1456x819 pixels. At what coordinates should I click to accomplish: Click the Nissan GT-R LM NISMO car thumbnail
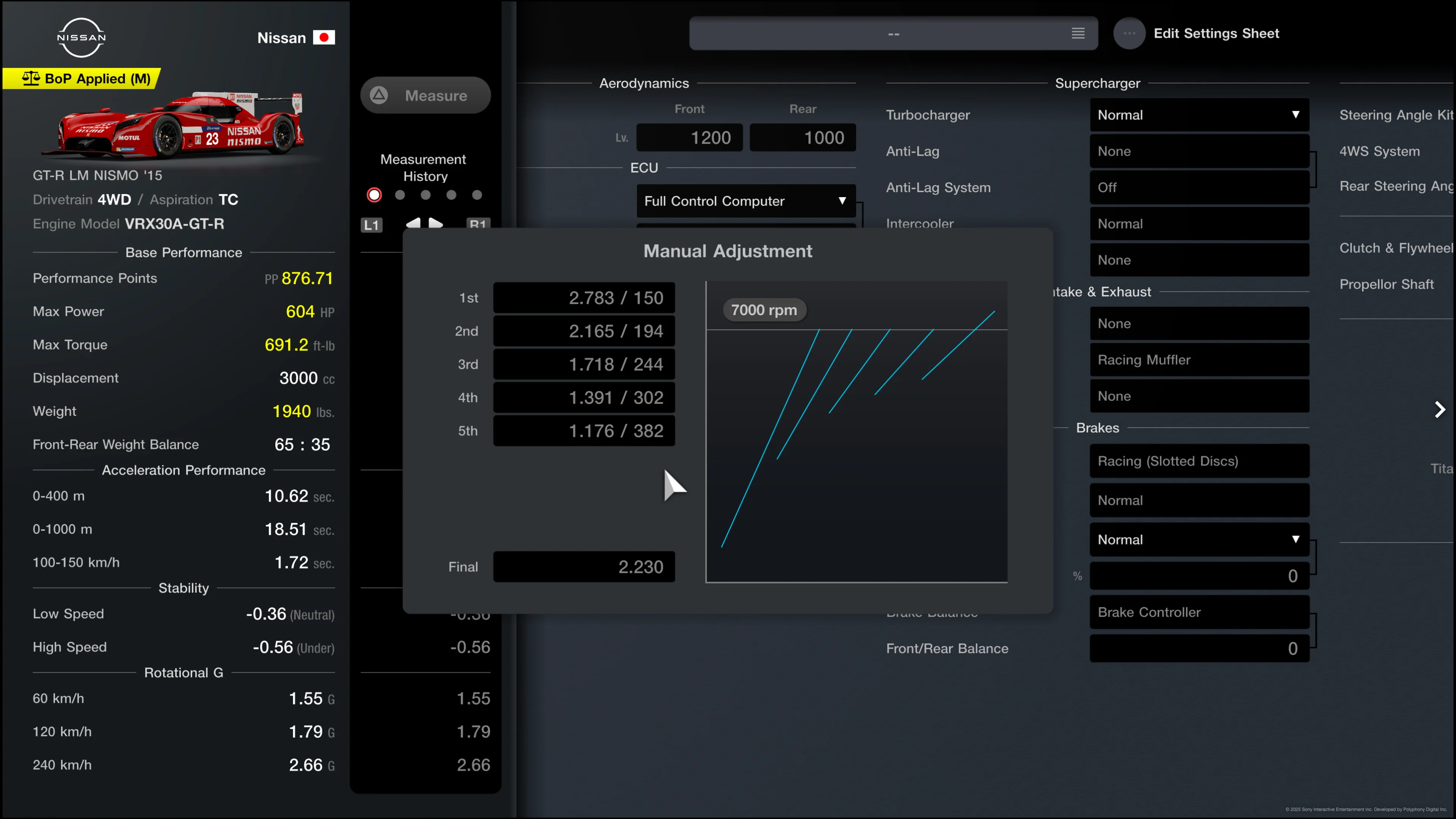click(174, 126)
